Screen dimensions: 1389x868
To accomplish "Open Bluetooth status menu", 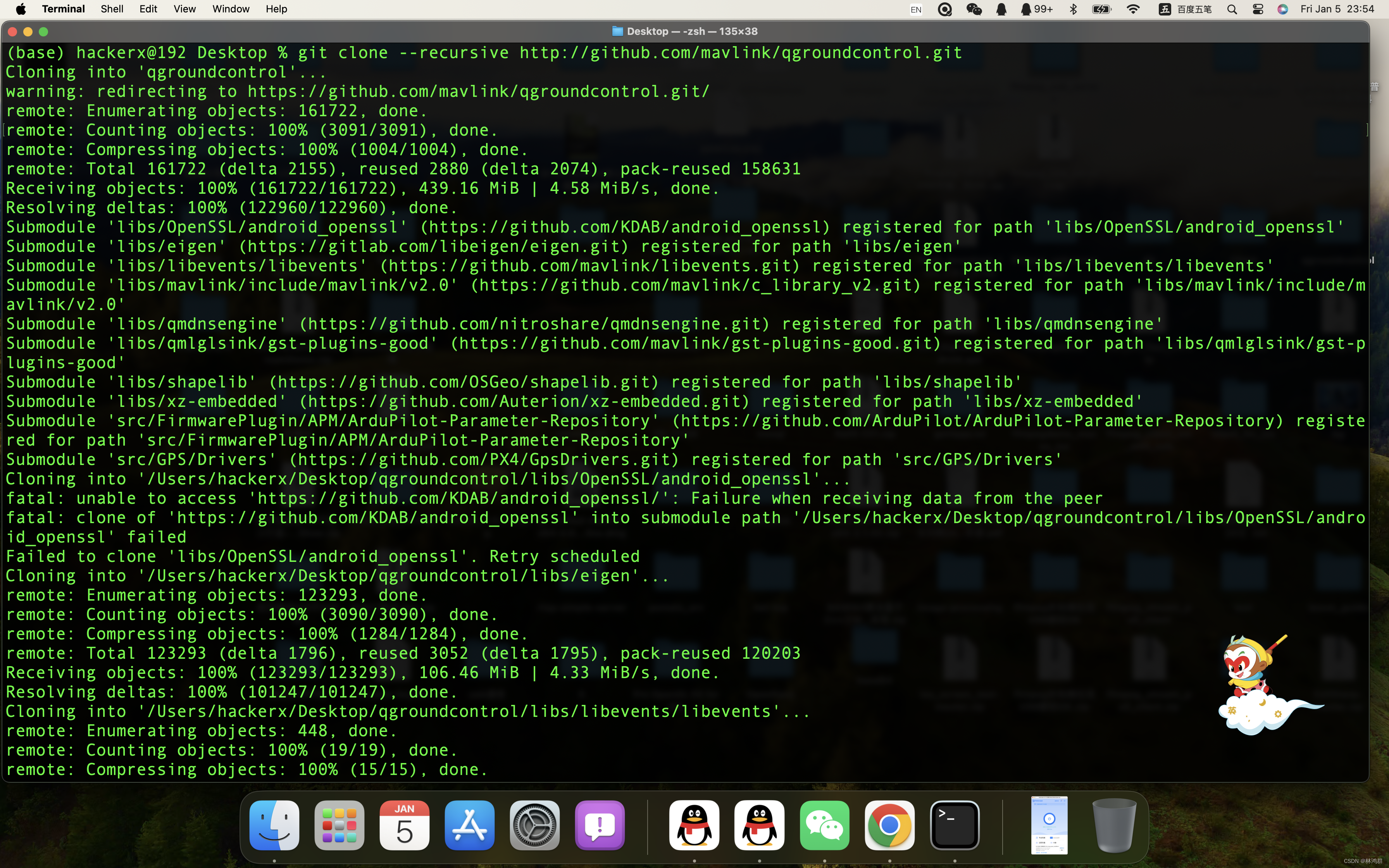I will [x=1073, y=9].
